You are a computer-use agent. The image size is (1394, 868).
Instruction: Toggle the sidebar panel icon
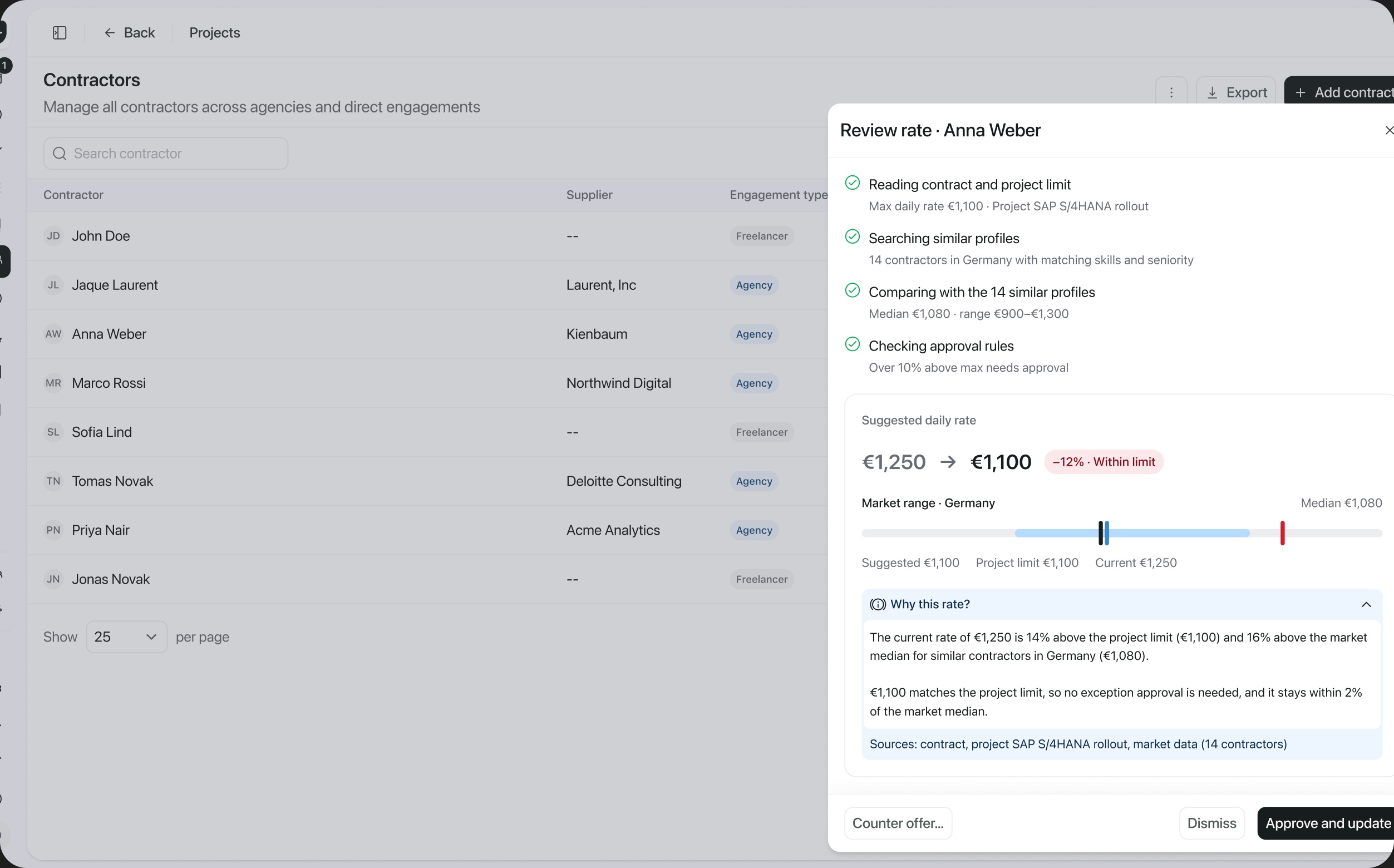pos(60,33)
